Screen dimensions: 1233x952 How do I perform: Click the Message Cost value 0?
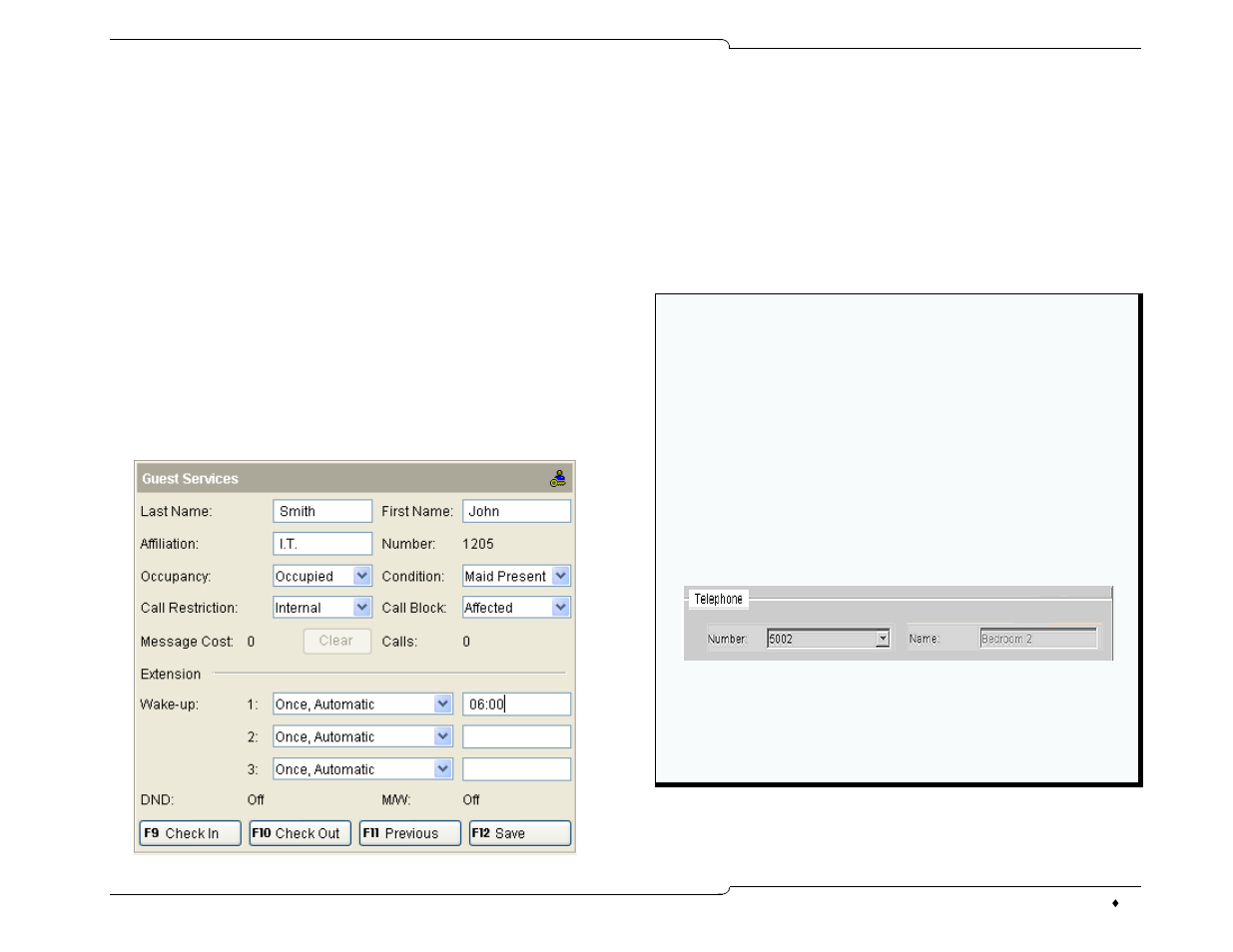pyautogui.click(x=251, y=642)
